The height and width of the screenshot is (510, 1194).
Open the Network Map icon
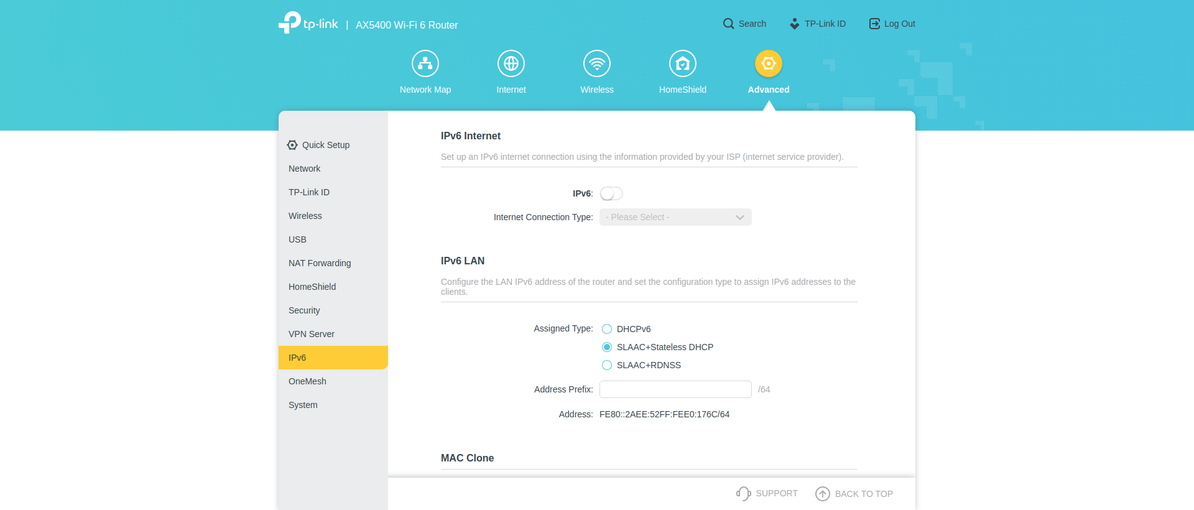pos(425,64)
